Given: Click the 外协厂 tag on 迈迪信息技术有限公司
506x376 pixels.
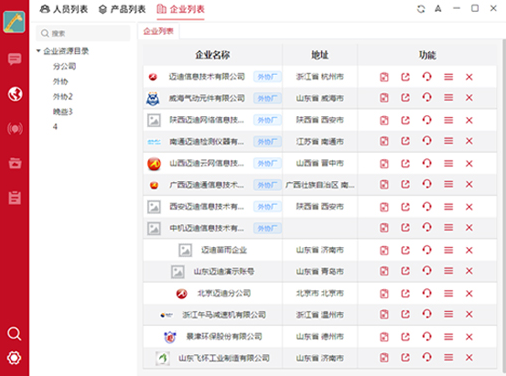Looking at the screenshot, I should pos(267,77).
